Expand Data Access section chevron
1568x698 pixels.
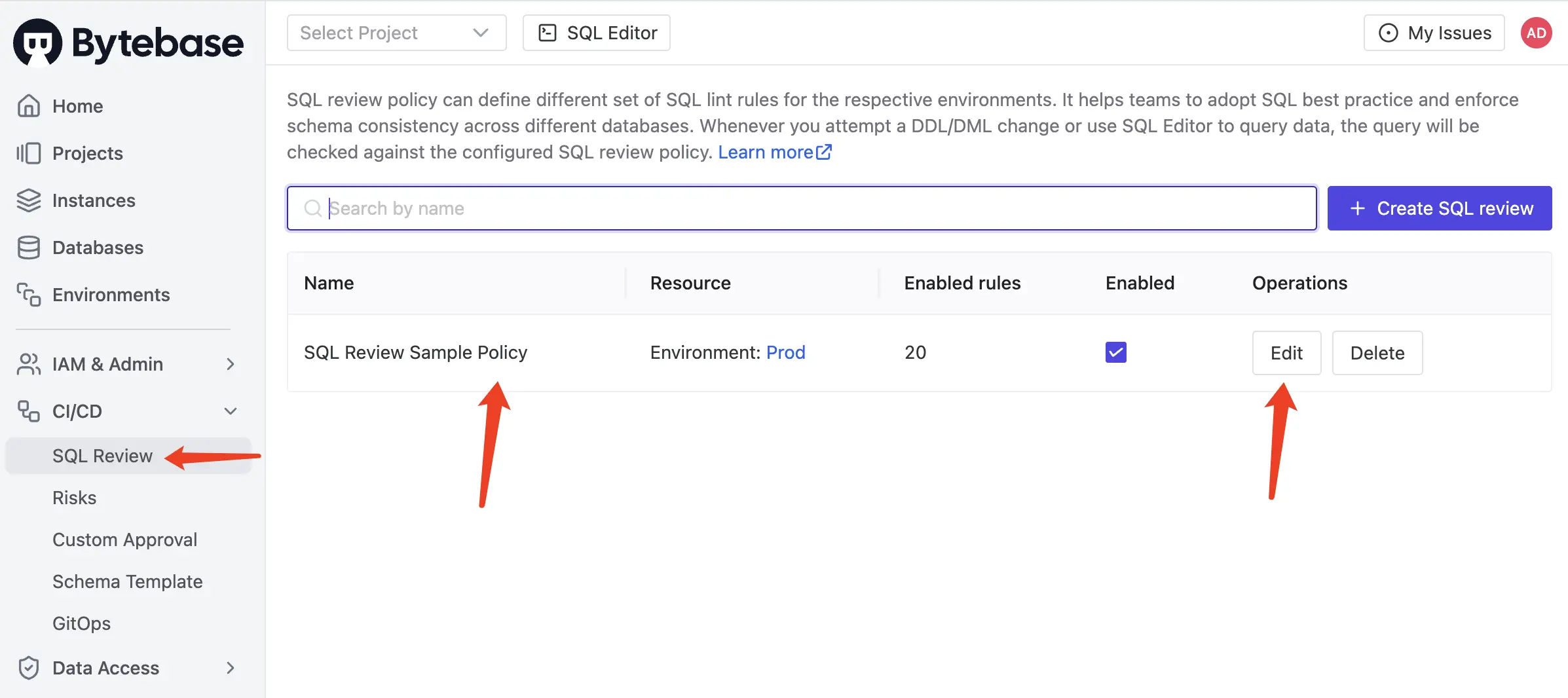tap(231, 668)
